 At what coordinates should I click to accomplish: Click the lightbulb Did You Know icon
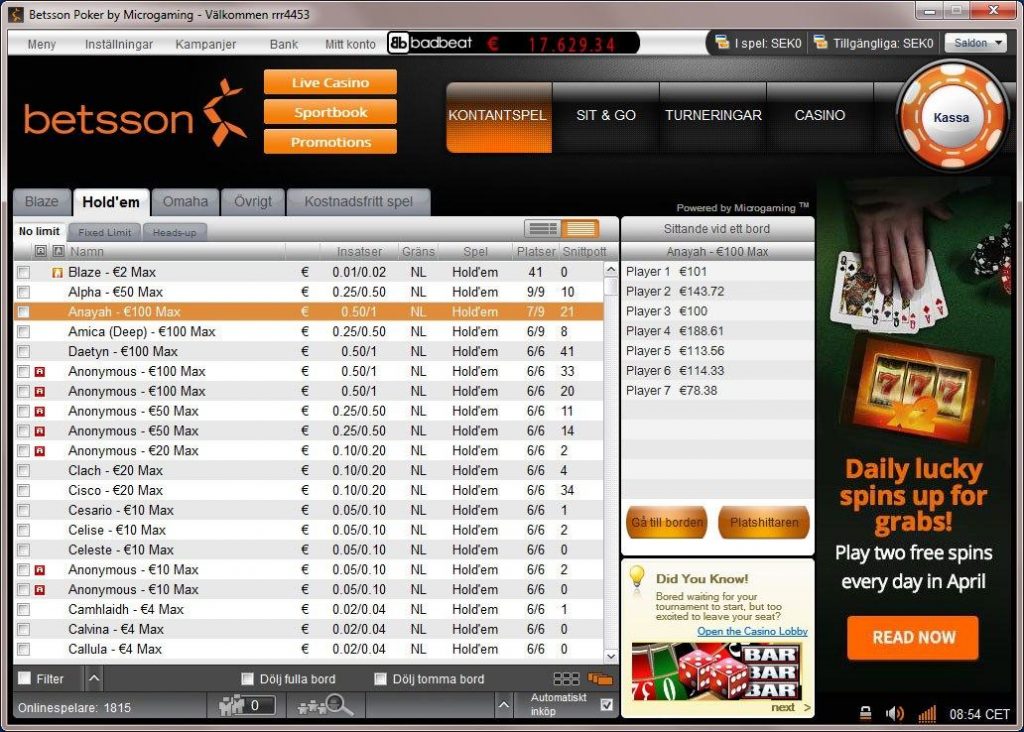pyautogui.click(x=637, y=579)
